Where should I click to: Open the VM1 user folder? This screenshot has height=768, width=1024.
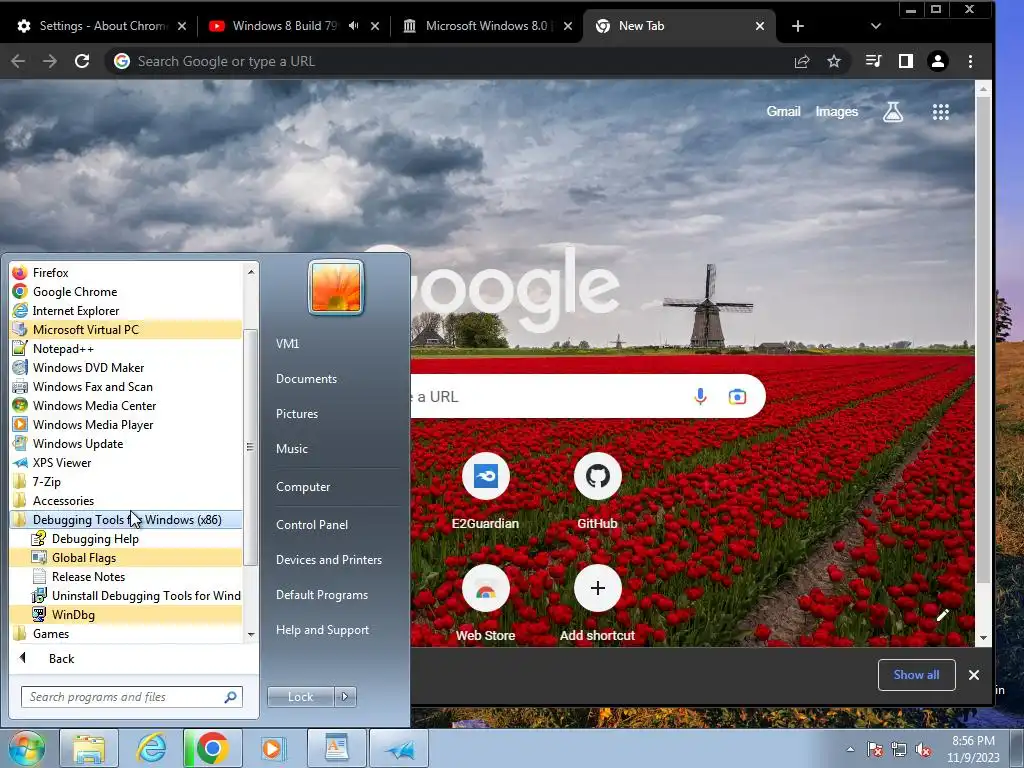(287, 344)
